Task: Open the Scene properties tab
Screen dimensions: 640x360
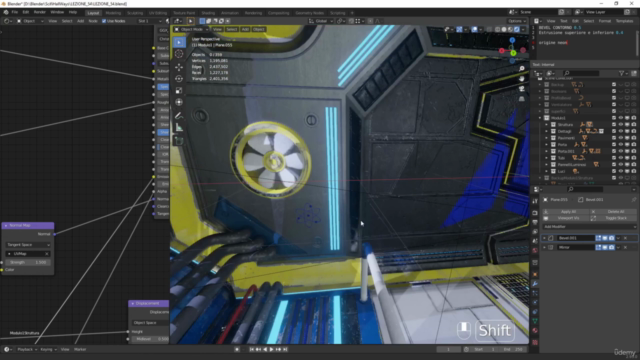Action: pyautogui.click(x=535, y=241)
